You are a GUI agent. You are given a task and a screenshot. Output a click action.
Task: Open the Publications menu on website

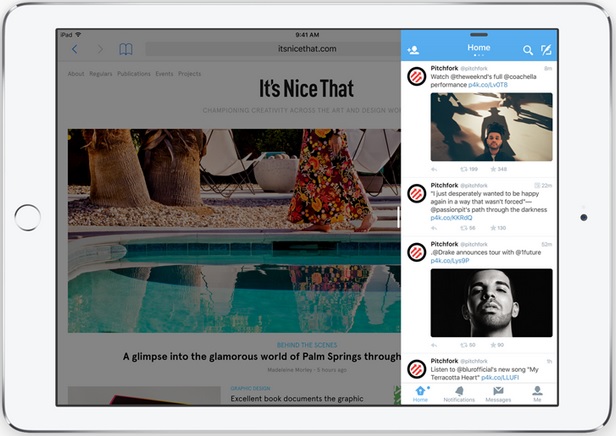pyautogui.click(x=133, y=74)
